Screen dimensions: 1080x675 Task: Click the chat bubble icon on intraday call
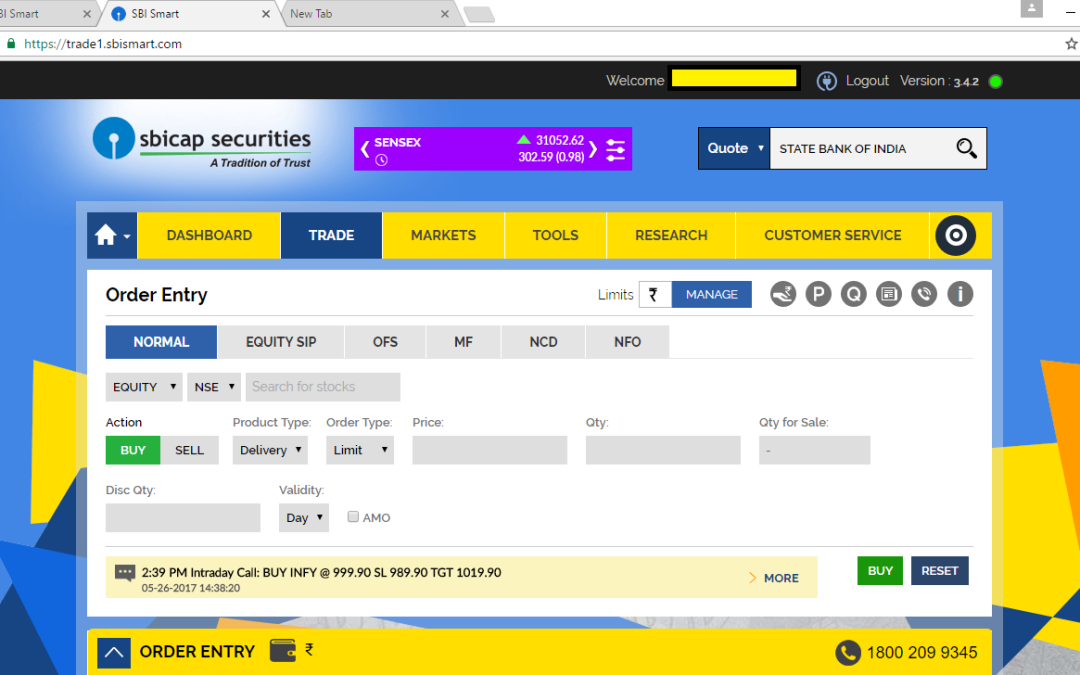(x=125, y=573)
